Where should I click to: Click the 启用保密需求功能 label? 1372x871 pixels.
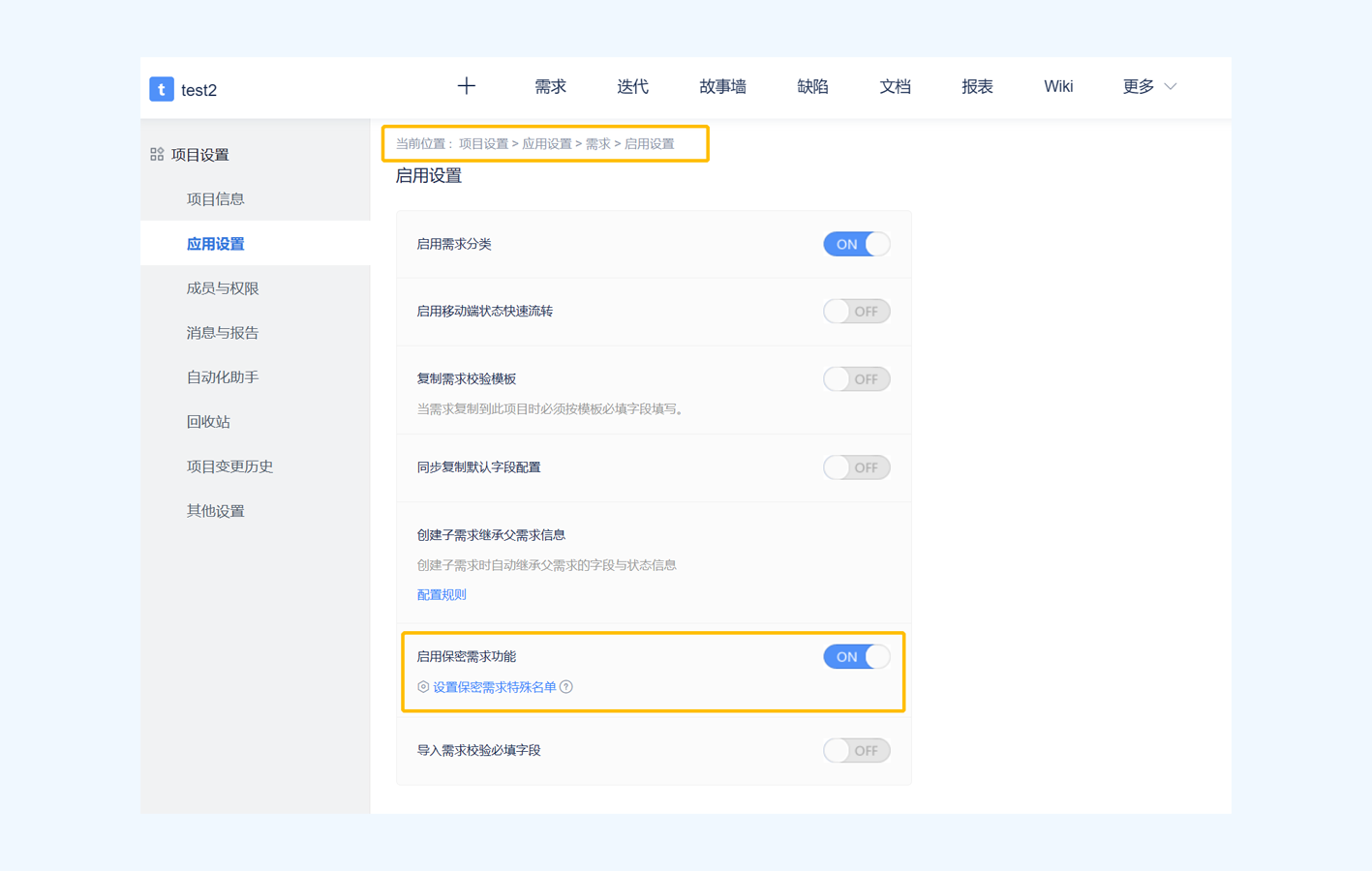click(467, 656)
